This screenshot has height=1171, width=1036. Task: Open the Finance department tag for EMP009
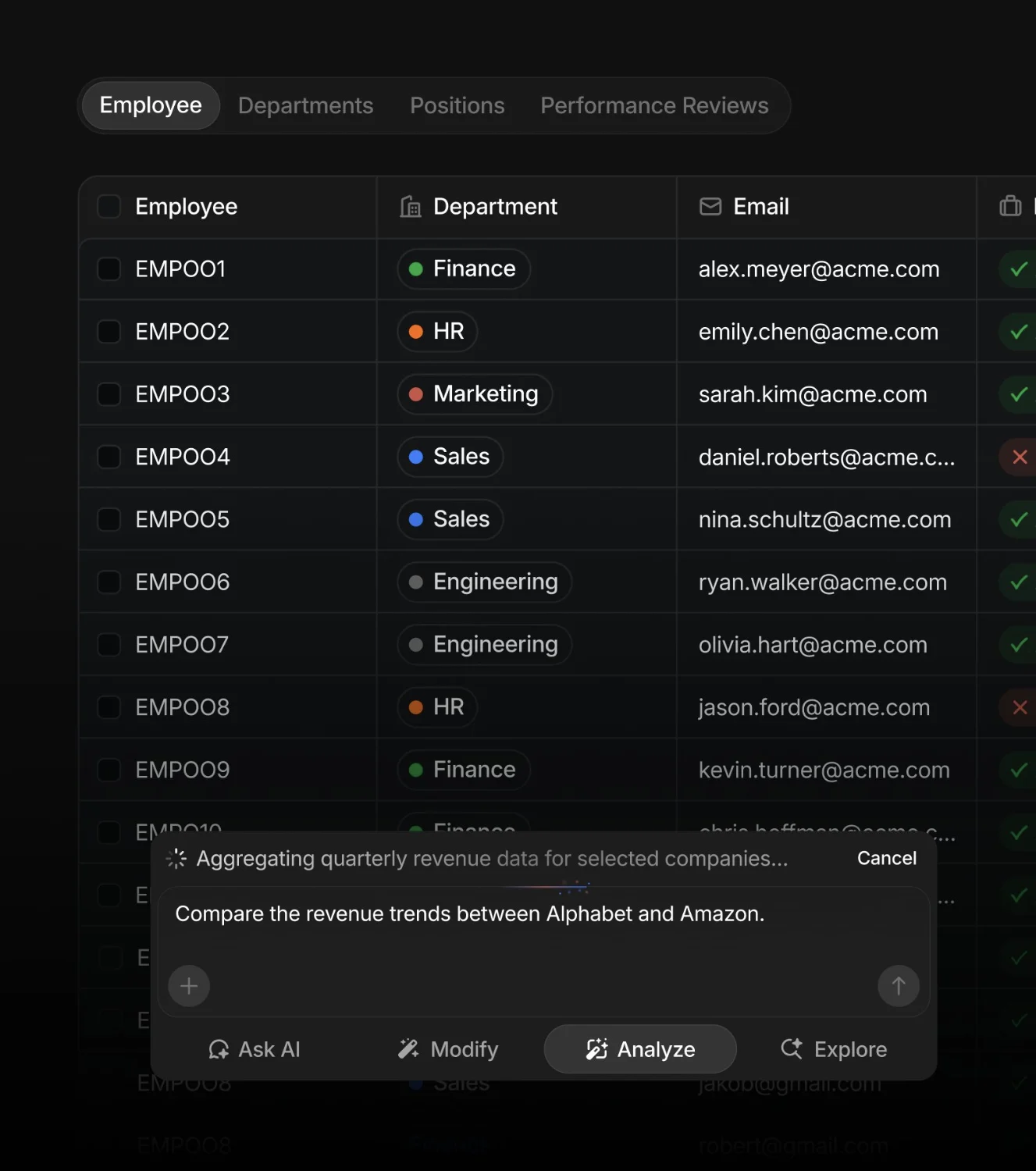(x=464, y=770)
